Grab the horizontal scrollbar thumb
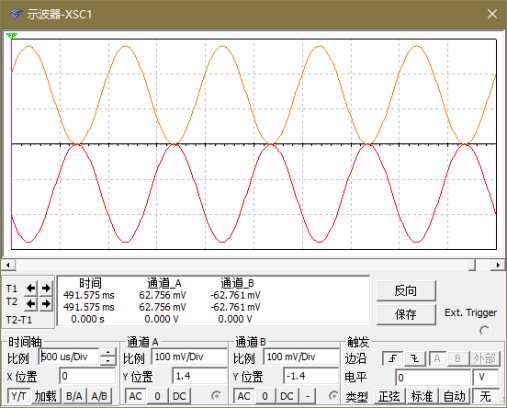 click(x=472, y=265)
